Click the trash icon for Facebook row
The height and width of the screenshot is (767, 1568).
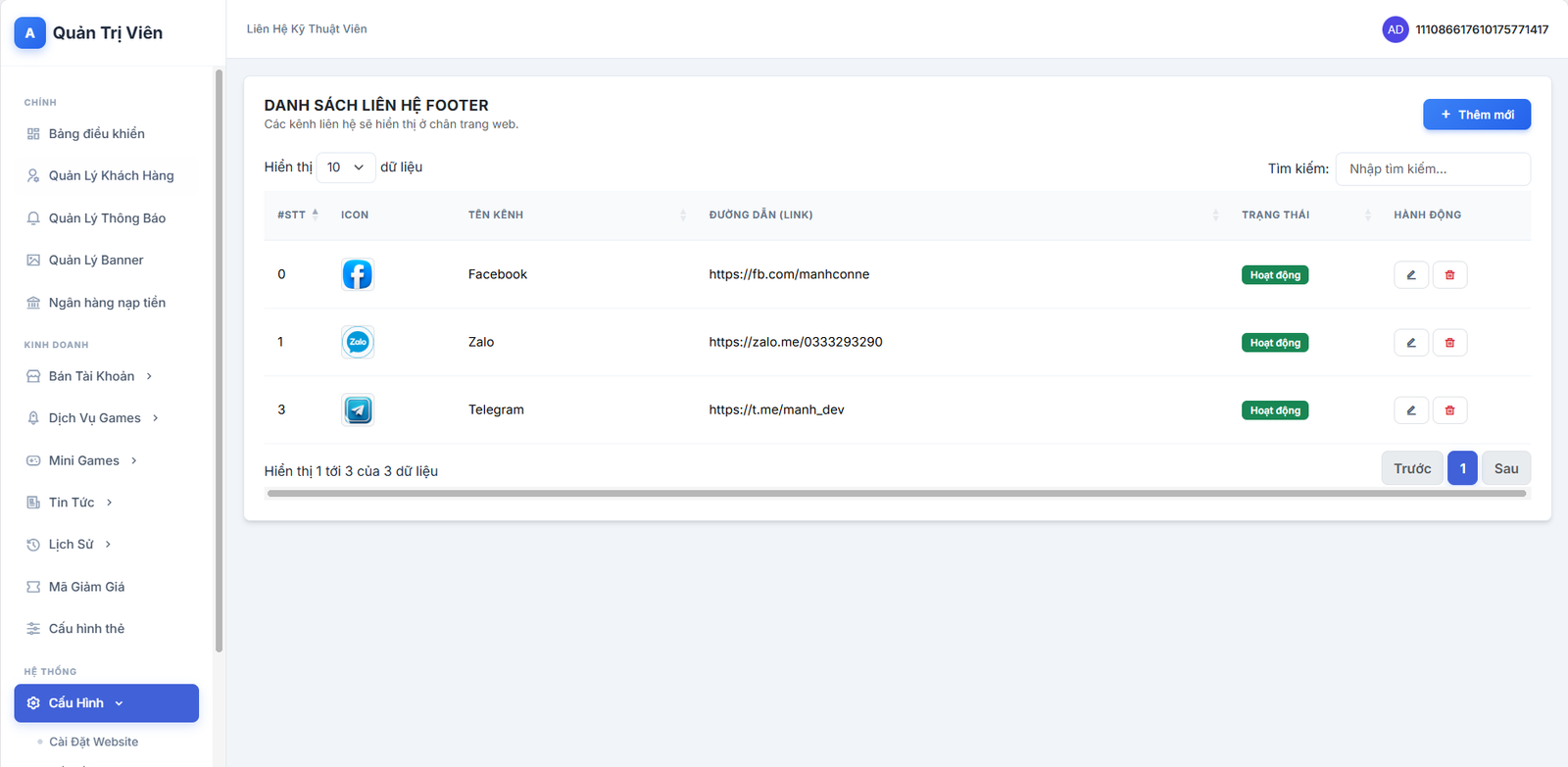pyautogui.click(x=1449, y=275)
